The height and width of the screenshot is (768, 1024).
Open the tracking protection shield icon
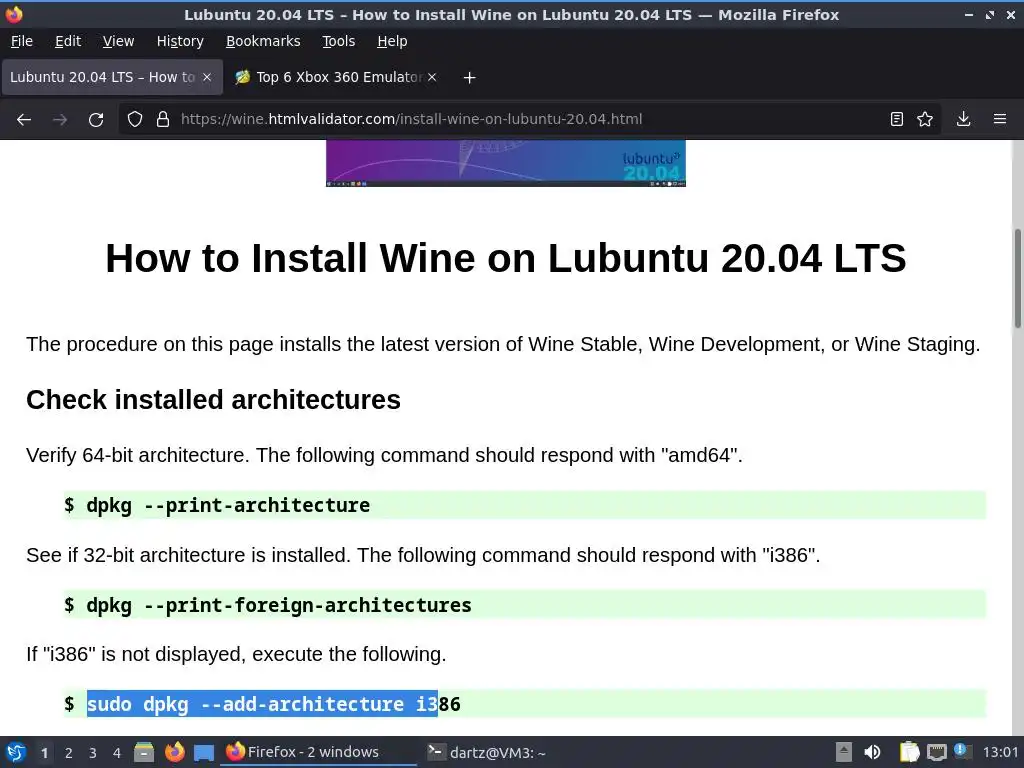click(x=135, y=120)
